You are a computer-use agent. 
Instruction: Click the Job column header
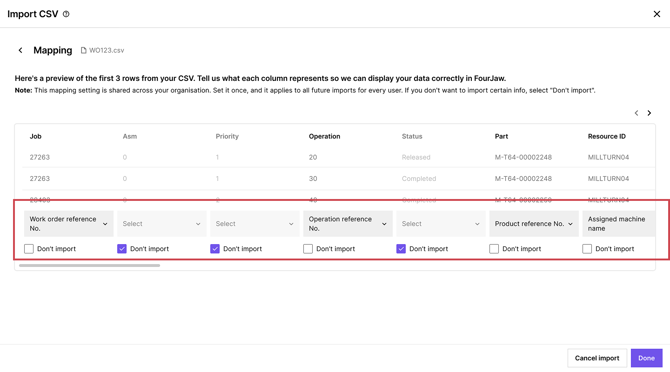point(35,136)
